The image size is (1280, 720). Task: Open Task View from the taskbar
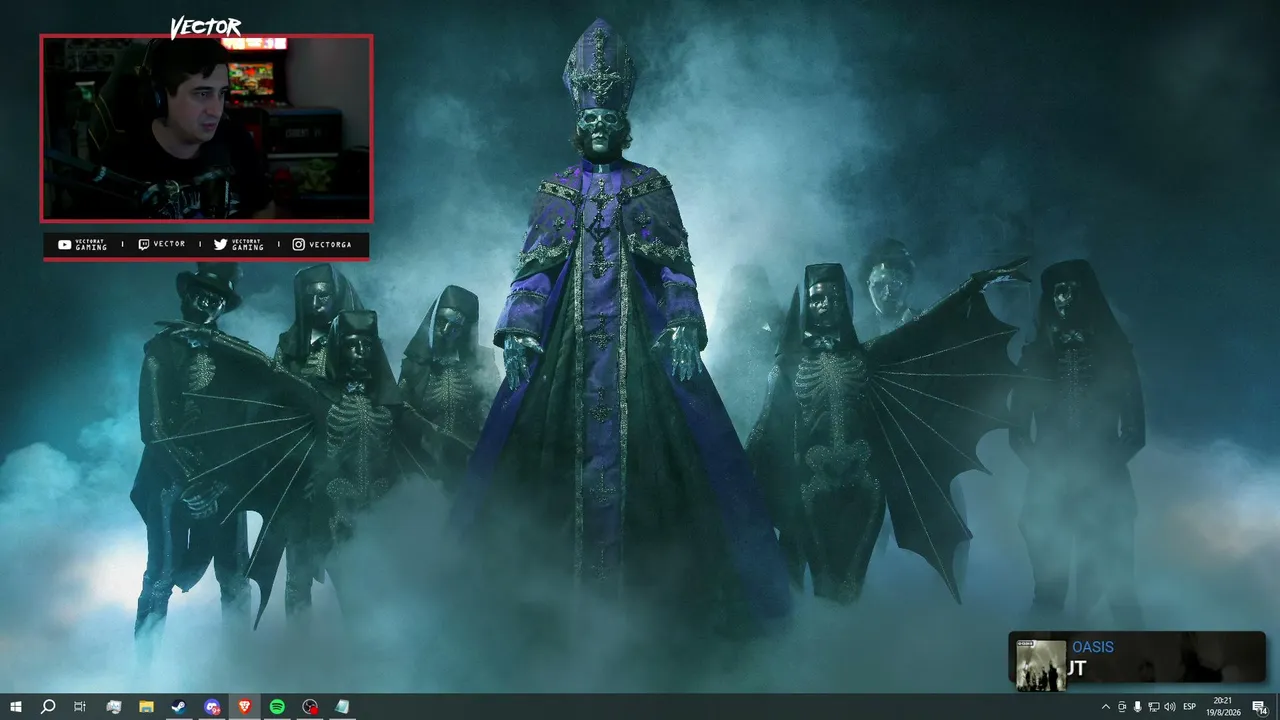(x=80, y=707)
